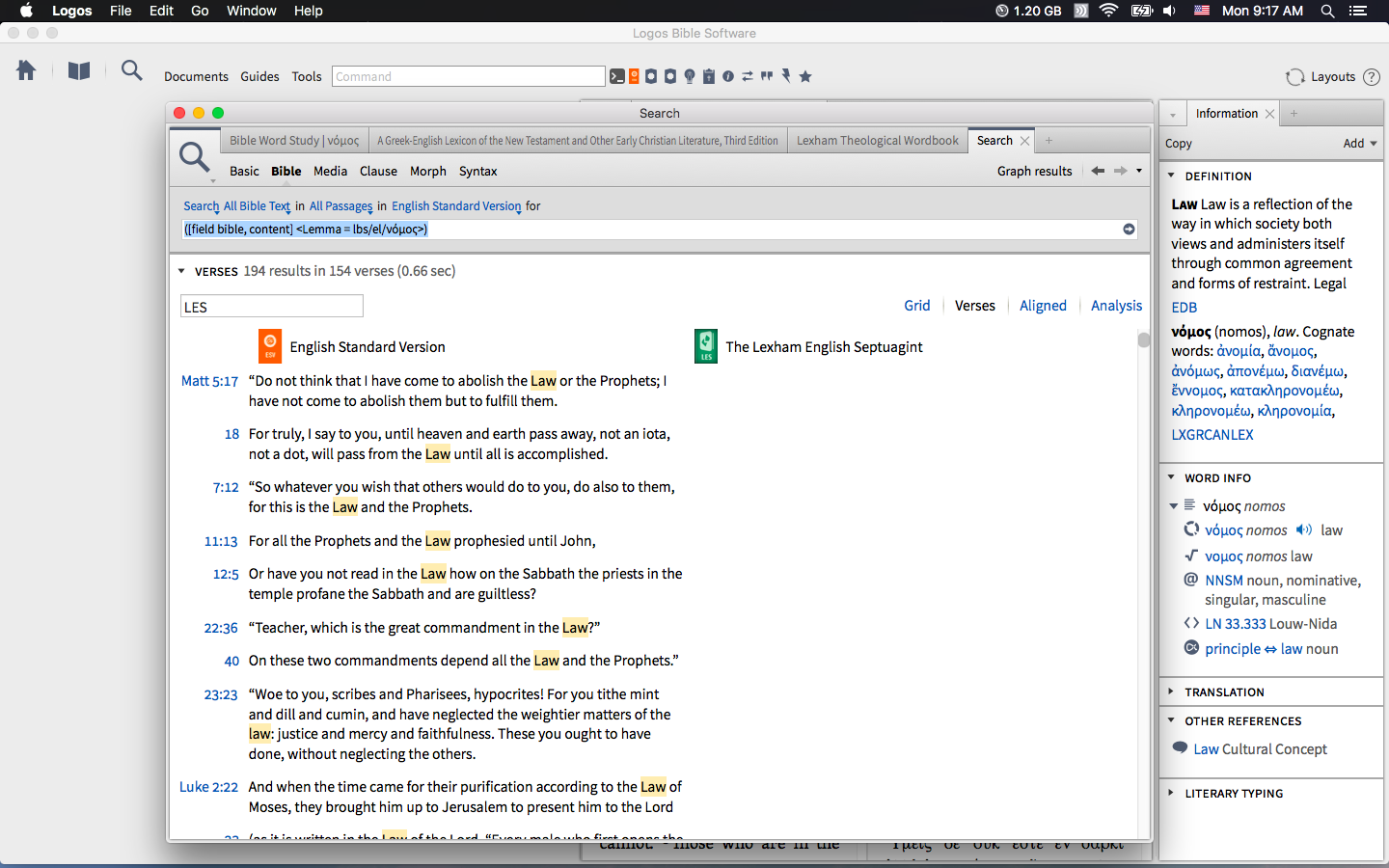The height and width of the screenshot is (868, 1389).
Task: Open the Go menu
Action: (200, 11)
